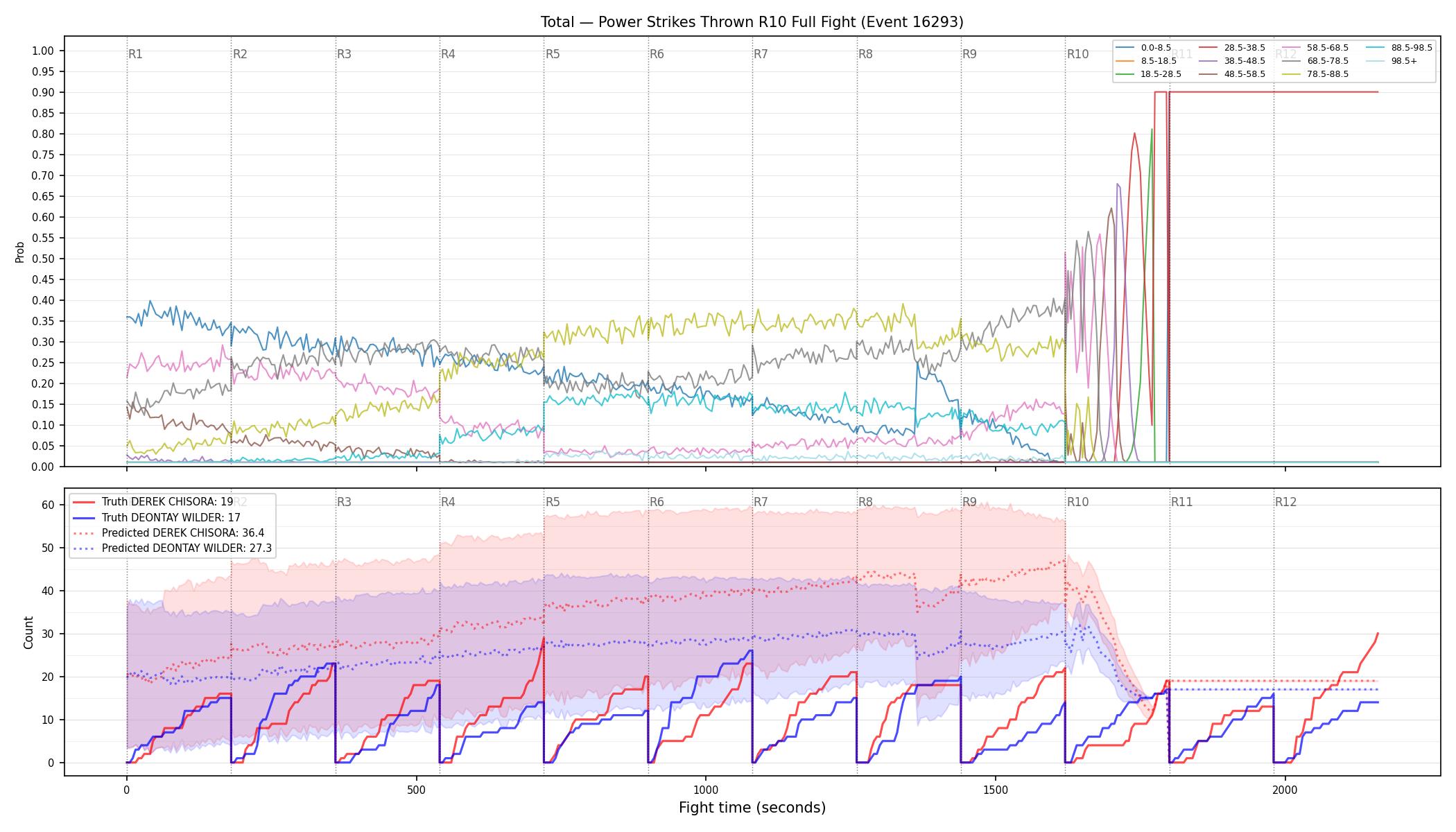The image size is (1456, 832).
Task: Click the 1500 tick on the fight time axis
Action: click(x=996, y=790)
